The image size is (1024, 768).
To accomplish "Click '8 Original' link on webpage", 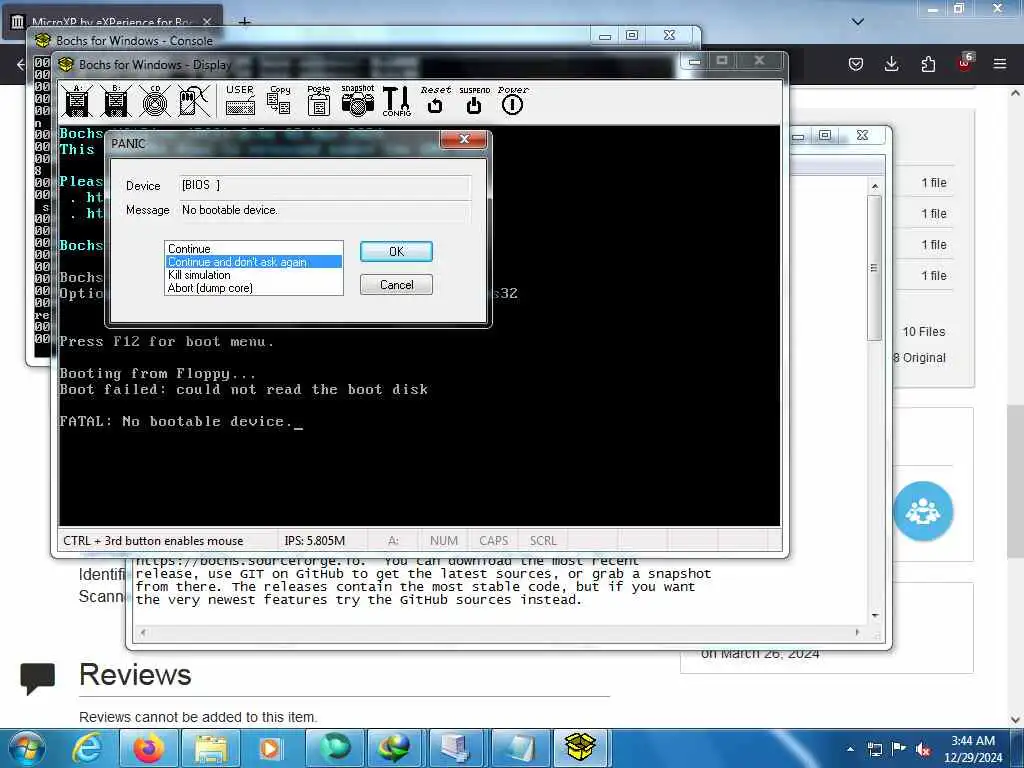I will [x=920, y=358].
